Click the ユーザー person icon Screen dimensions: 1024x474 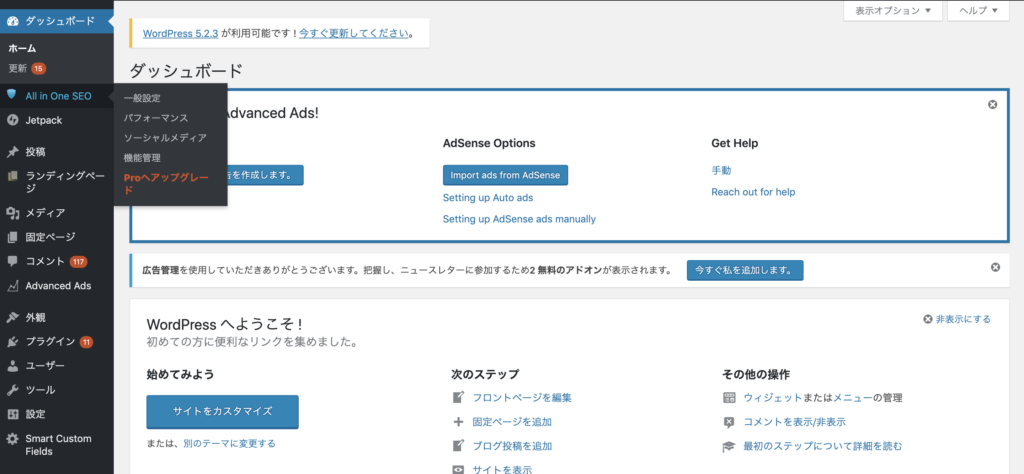tap(12, 366)
